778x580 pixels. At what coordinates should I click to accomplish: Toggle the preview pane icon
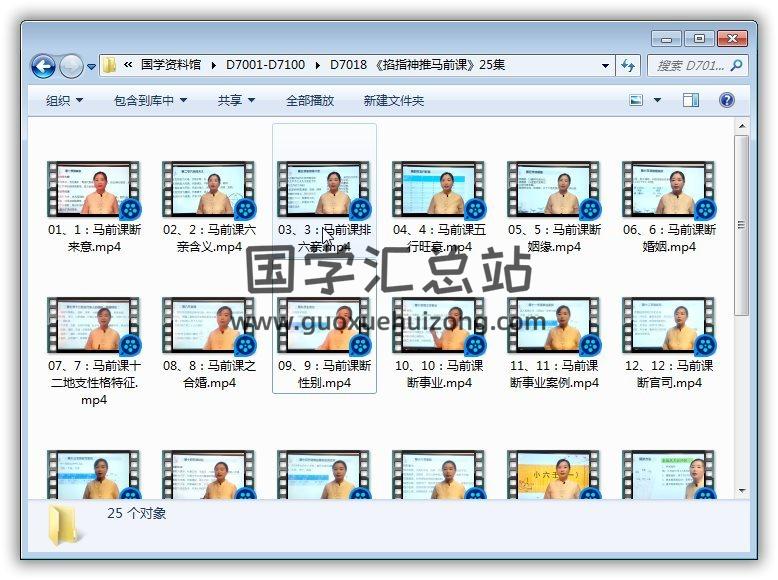(691, 100)
